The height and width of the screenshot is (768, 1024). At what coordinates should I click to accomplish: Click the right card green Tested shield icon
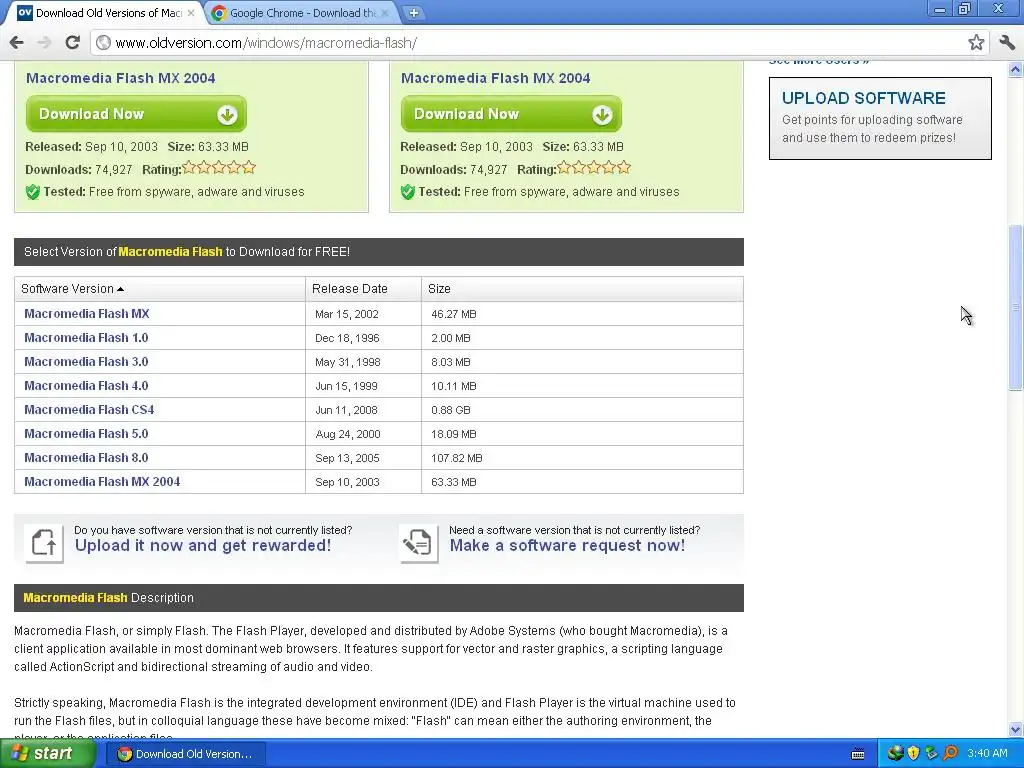[408, 192]
